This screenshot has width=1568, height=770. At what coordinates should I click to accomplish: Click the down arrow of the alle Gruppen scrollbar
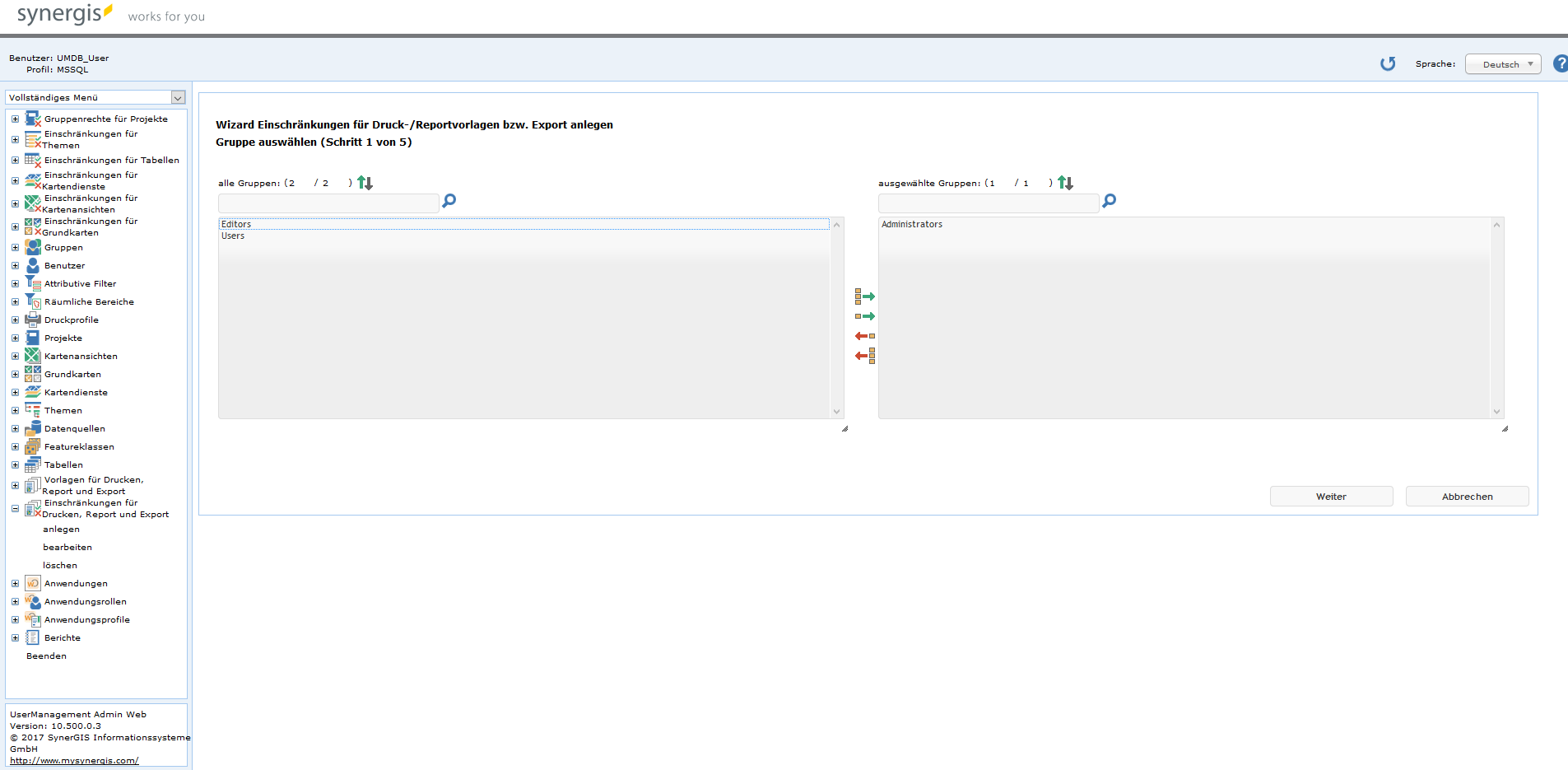click(837, 412)
